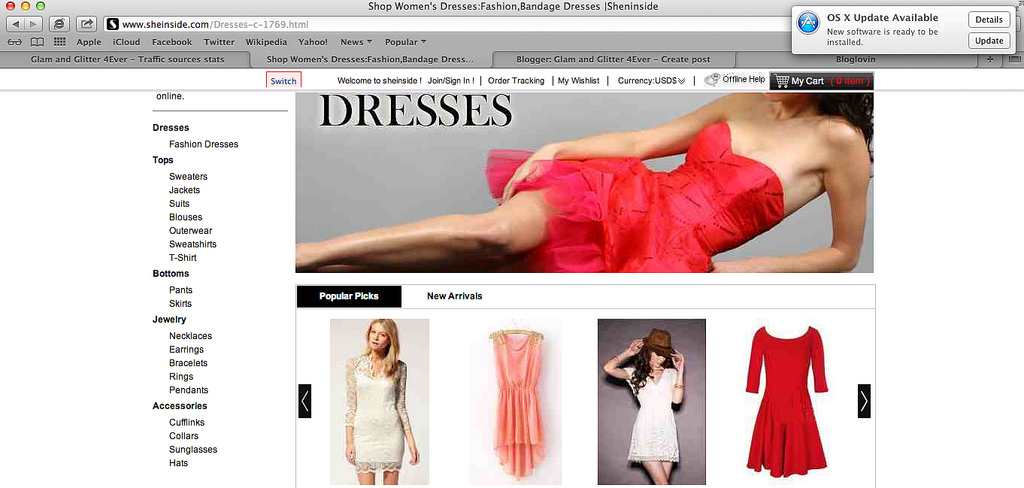Viewport: 1024px width, 488px height.
Task: Switch to Bloglovin tab
Action: [x=856, y=59]
